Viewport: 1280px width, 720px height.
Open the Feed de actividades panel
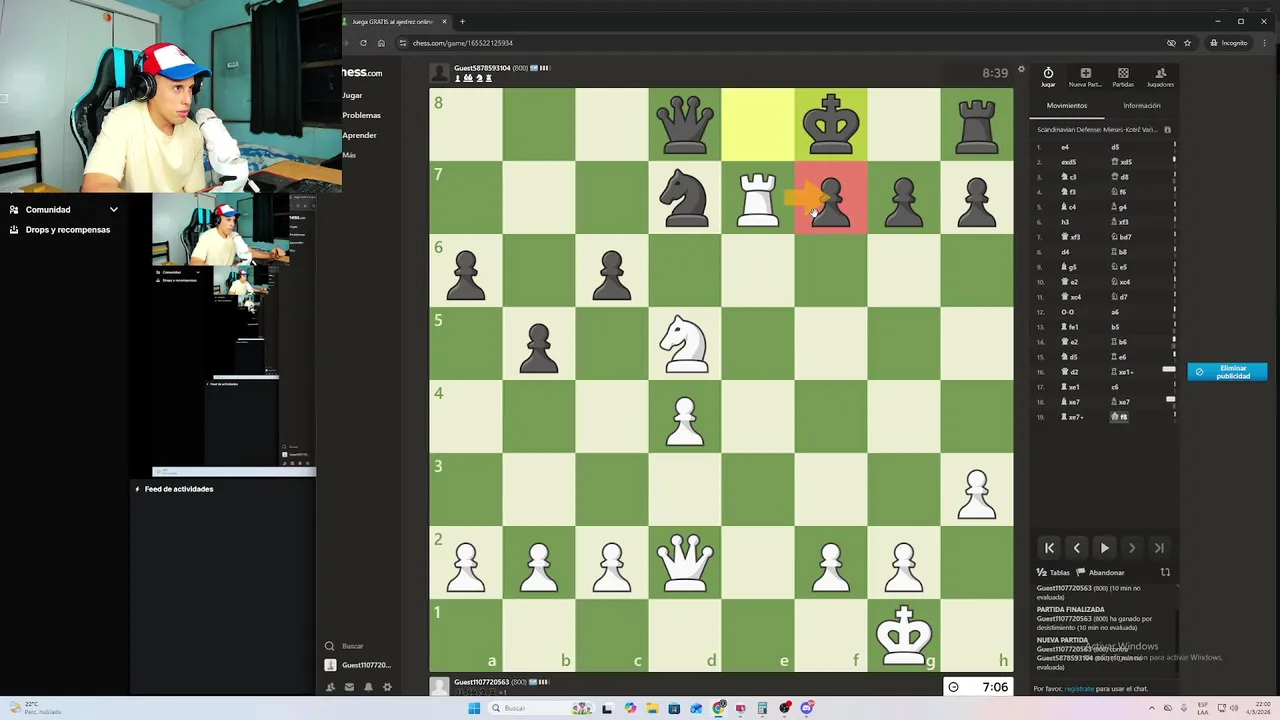(x=174, y=489)
